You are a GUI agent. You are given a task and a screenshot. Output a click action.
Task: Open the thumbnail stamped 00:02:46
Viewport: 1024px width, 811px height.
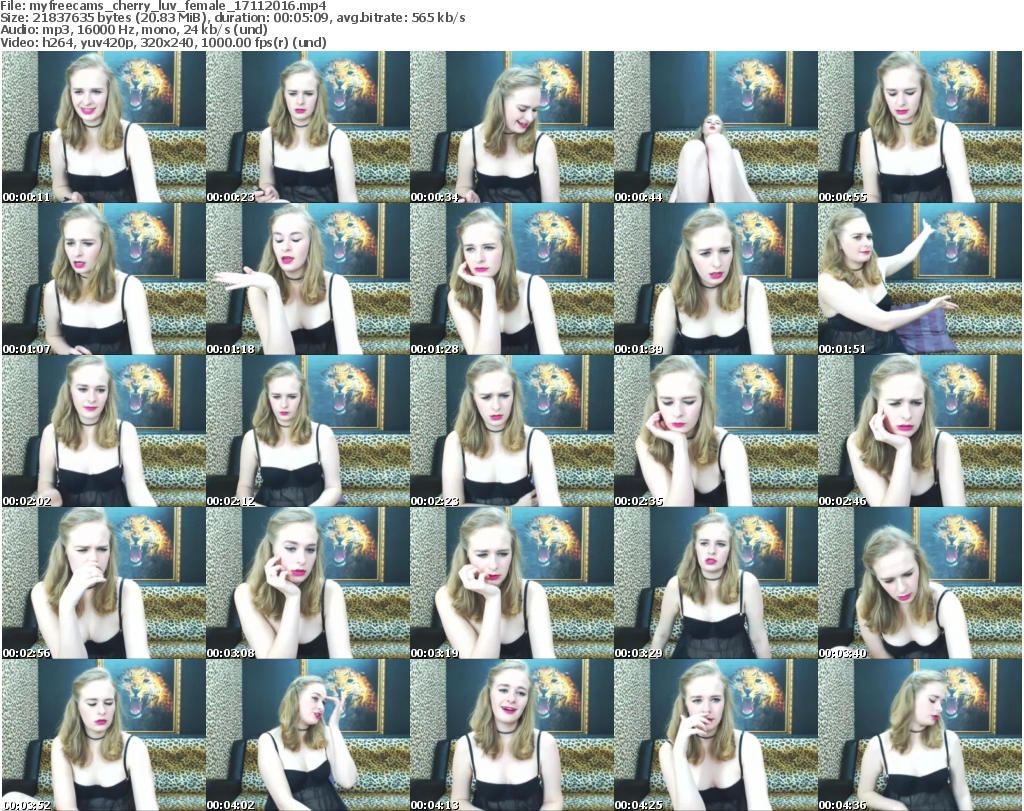(920, 431)
